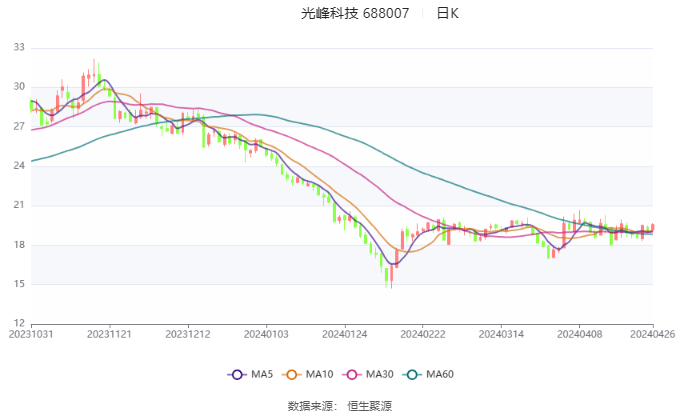Click the chart title 光峰科技 688007
Screen dimensions: 680x413
[355, 13]
